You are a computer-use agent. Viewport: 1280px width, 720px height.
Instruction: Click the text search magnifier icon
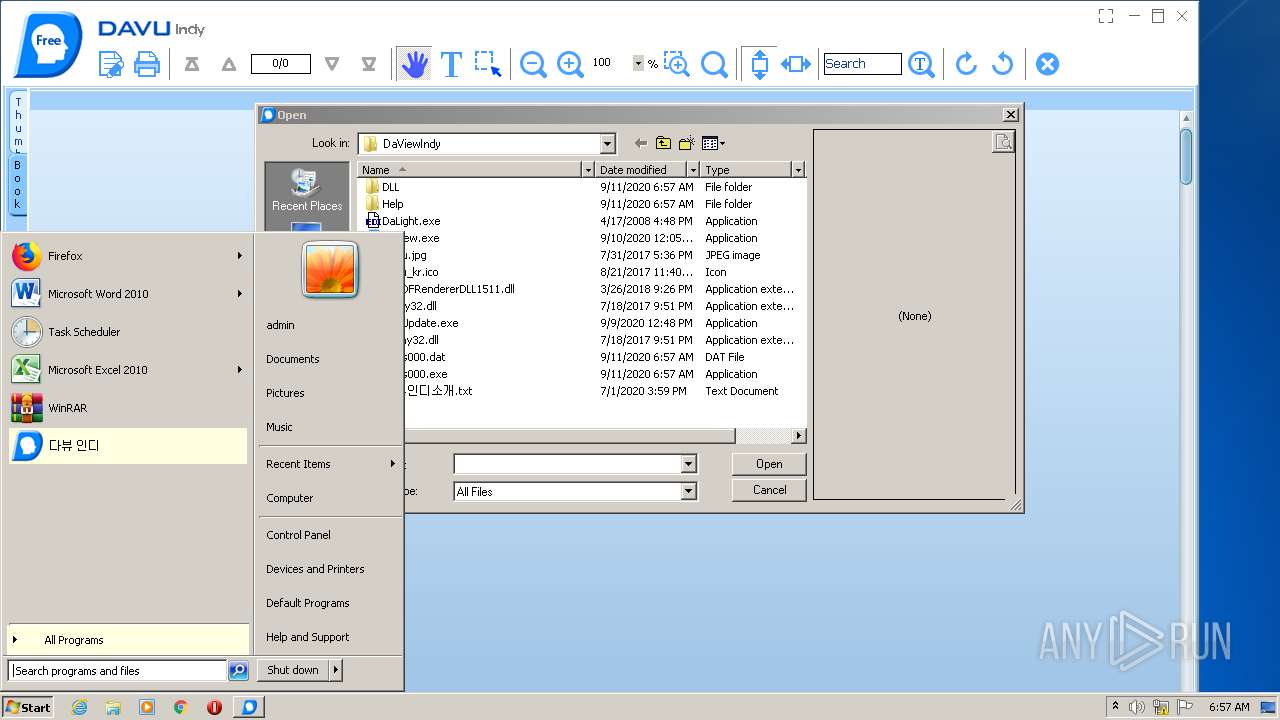point(922,64)
